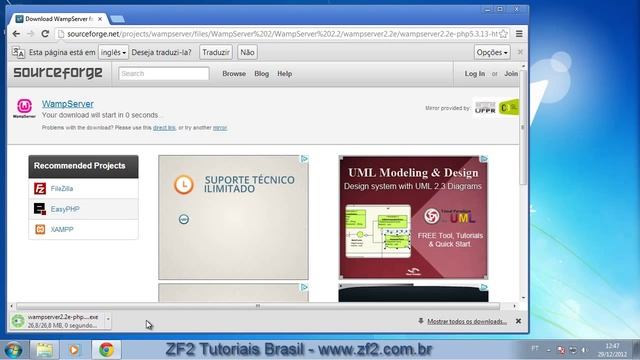Click downloaded wampserver file icon
This screenshot has height=360, width=640.
click(x=18, y=321)
